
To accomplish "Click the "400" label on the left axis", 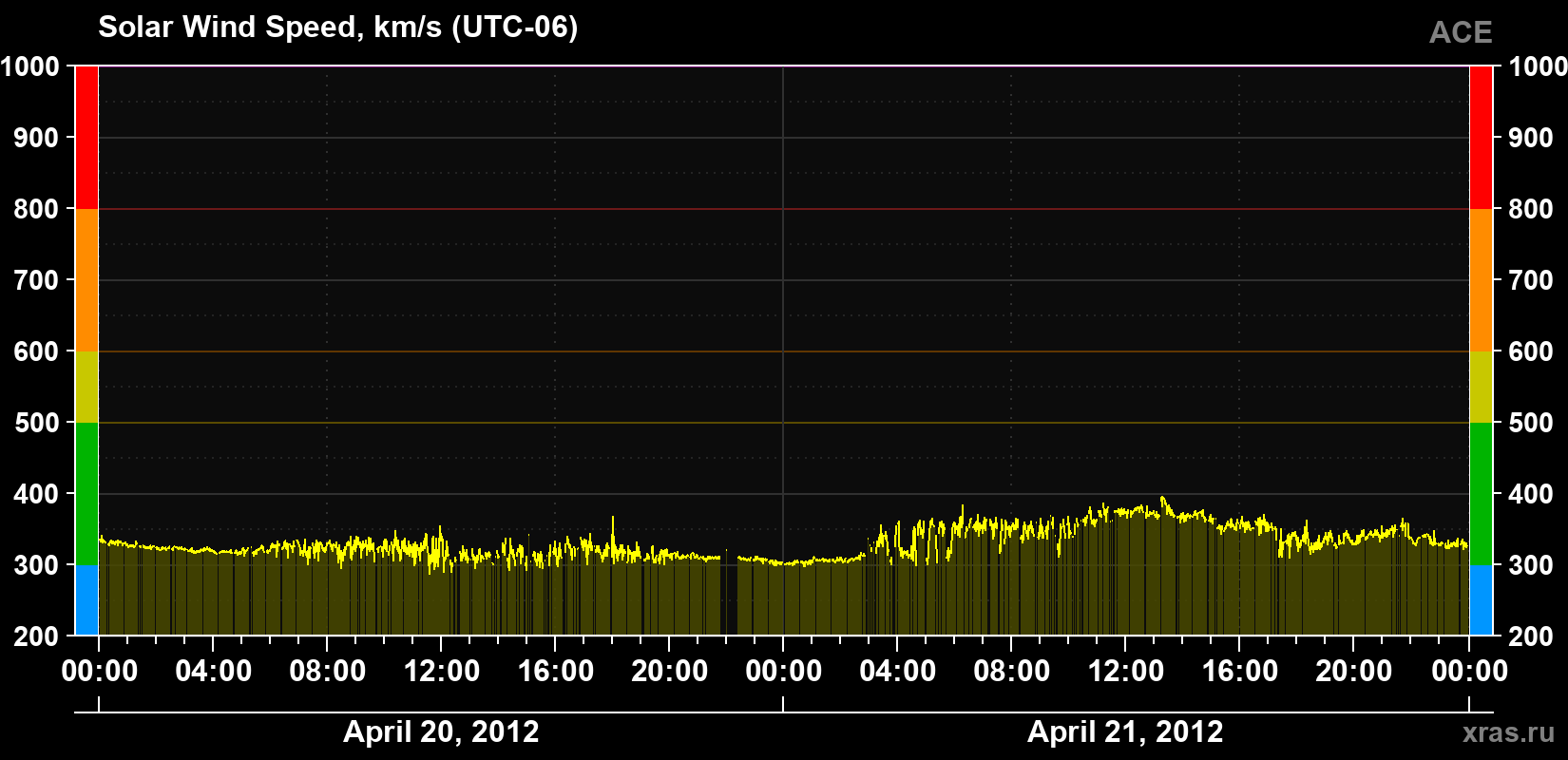I will coord(37,494).
